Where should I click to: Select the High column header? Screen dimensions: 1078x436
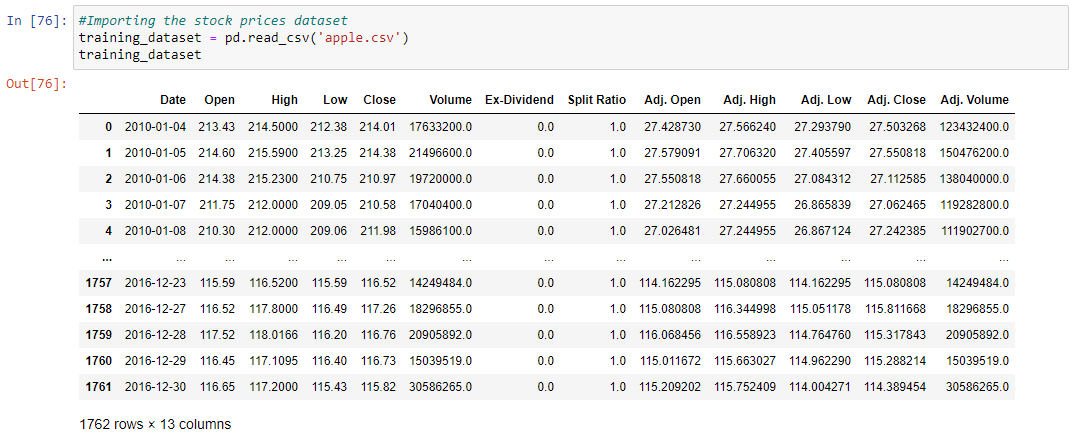(x=285, y=100)
